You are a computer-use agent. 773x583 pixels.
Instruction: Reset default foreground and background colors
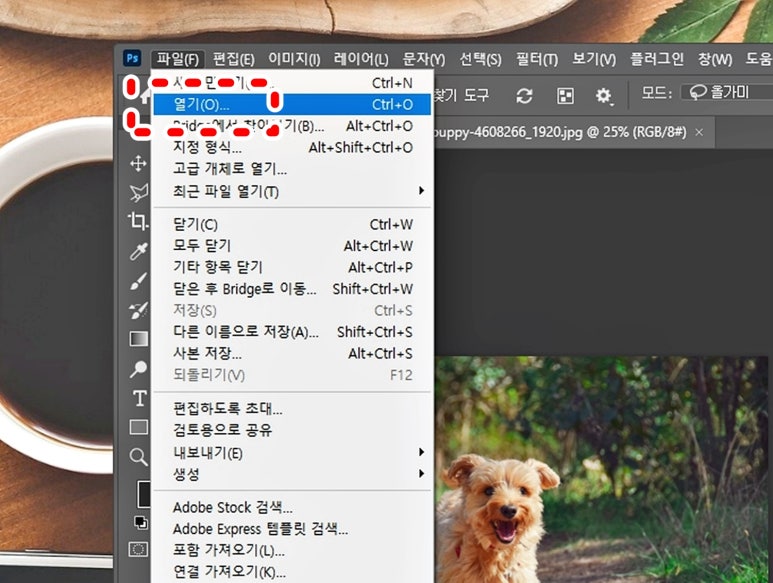click(x=141, y=522)
